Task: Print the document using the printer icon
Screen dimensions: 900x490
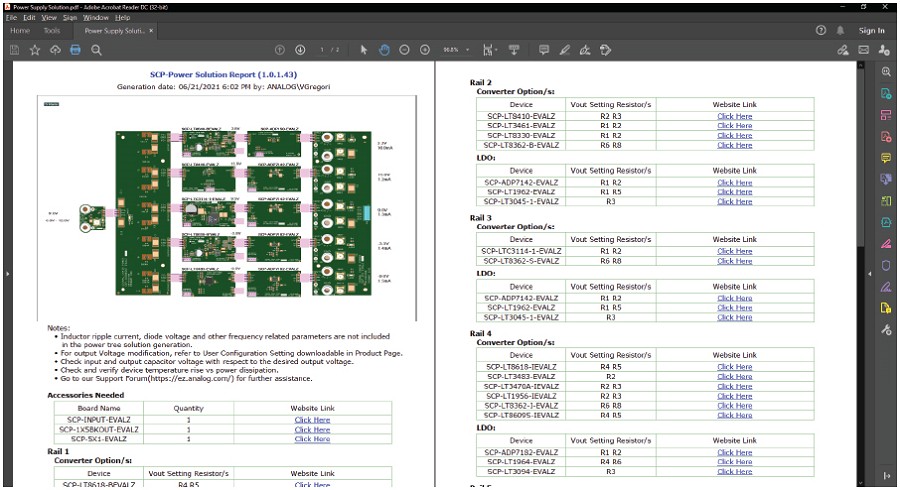Action: pyautogui.click(x=75, y=50)
